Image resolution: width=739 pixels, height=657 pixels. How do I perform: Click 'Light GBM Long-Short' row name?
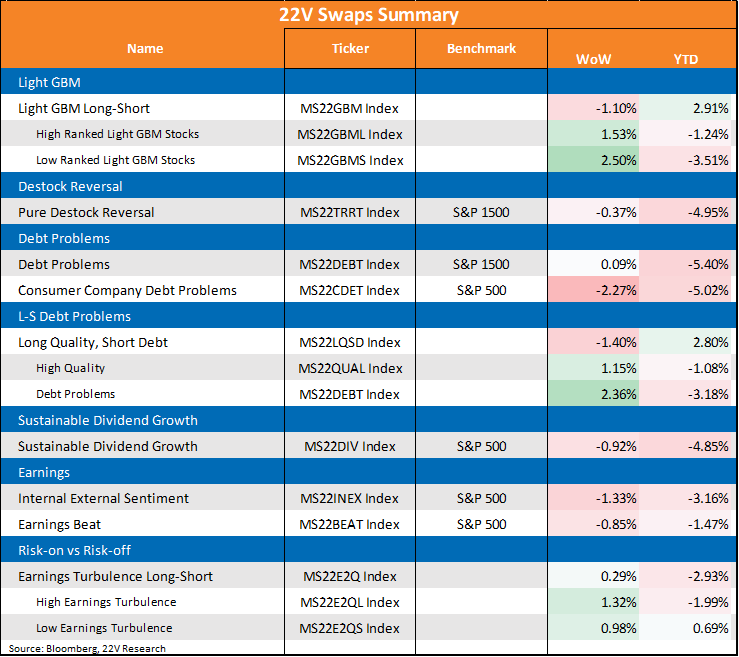click(84, 108)
